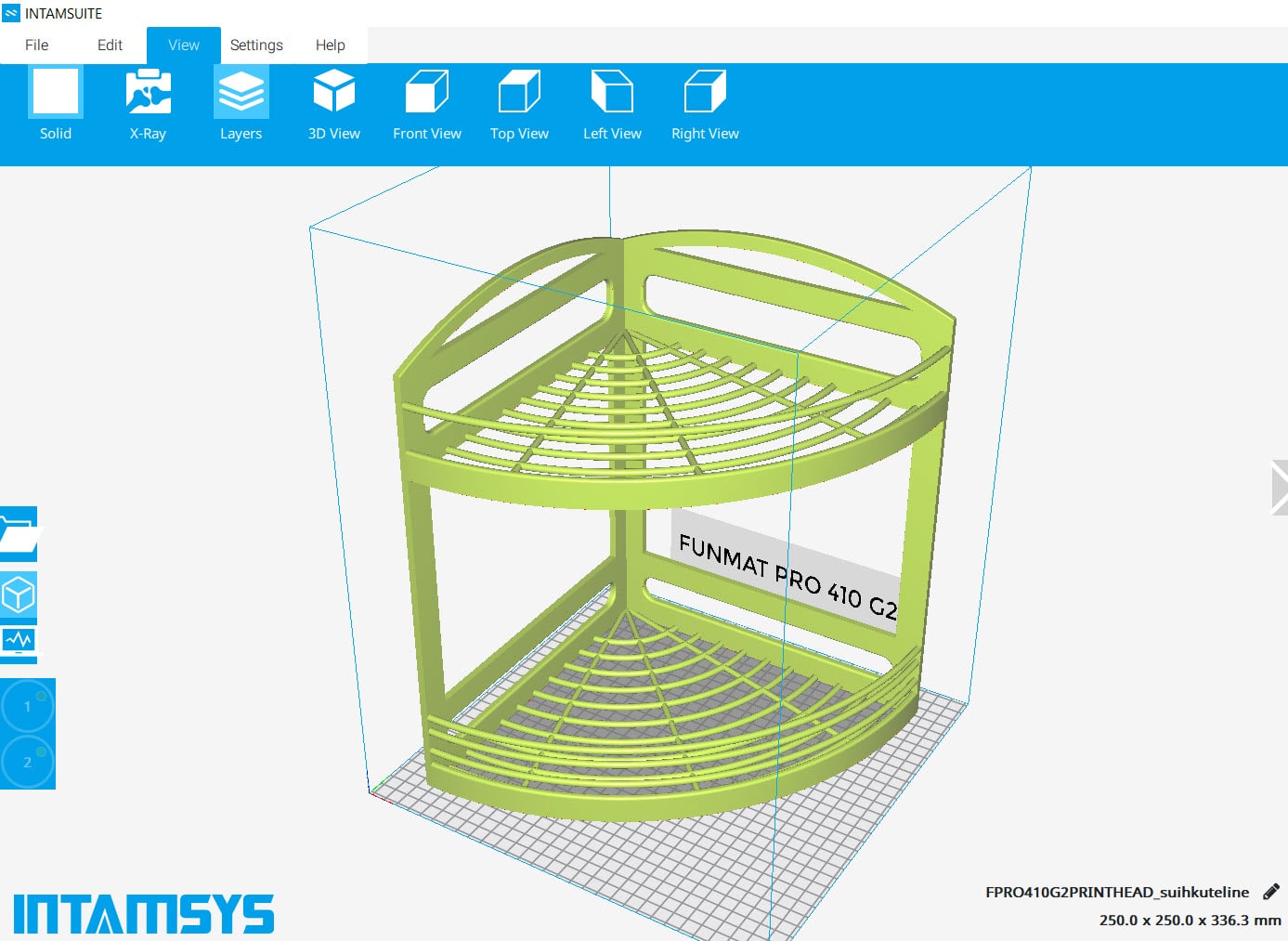This screenshot has height=941, width=1288.
Task: Open the File menu
Action: (37, 45)
